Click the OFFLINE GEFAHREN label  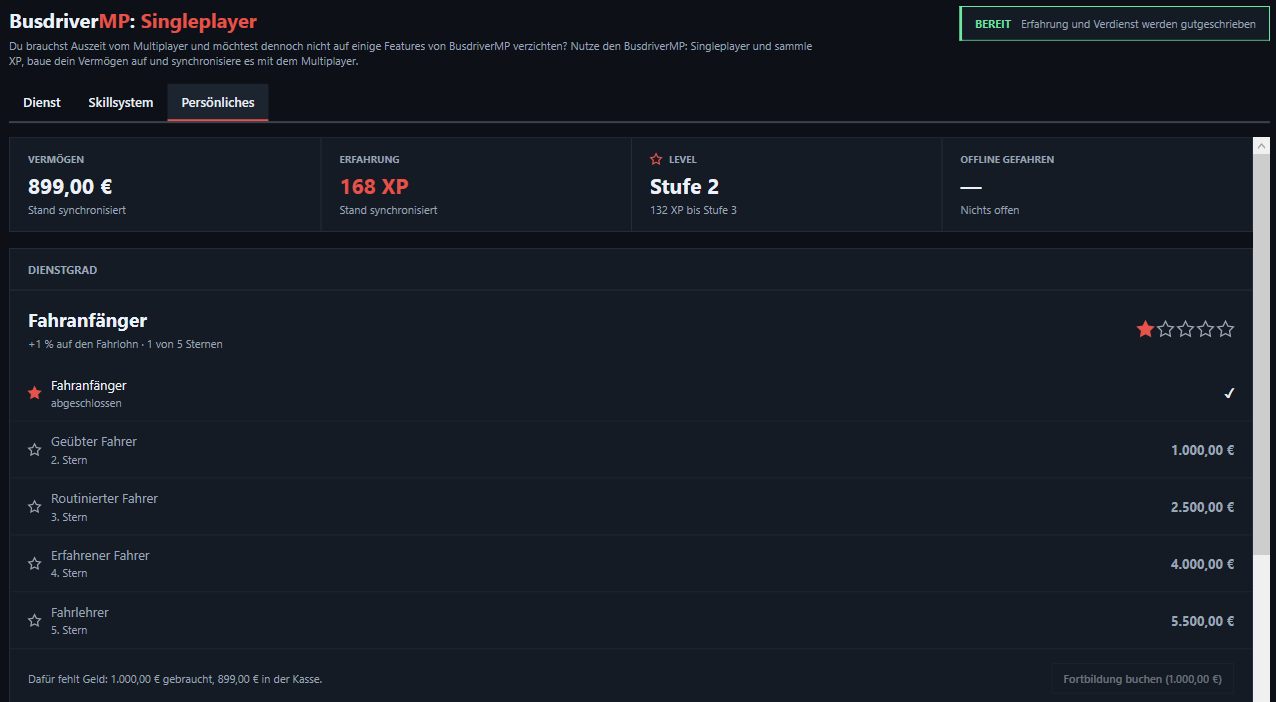pyautogui.click(x=1007, y=159)
